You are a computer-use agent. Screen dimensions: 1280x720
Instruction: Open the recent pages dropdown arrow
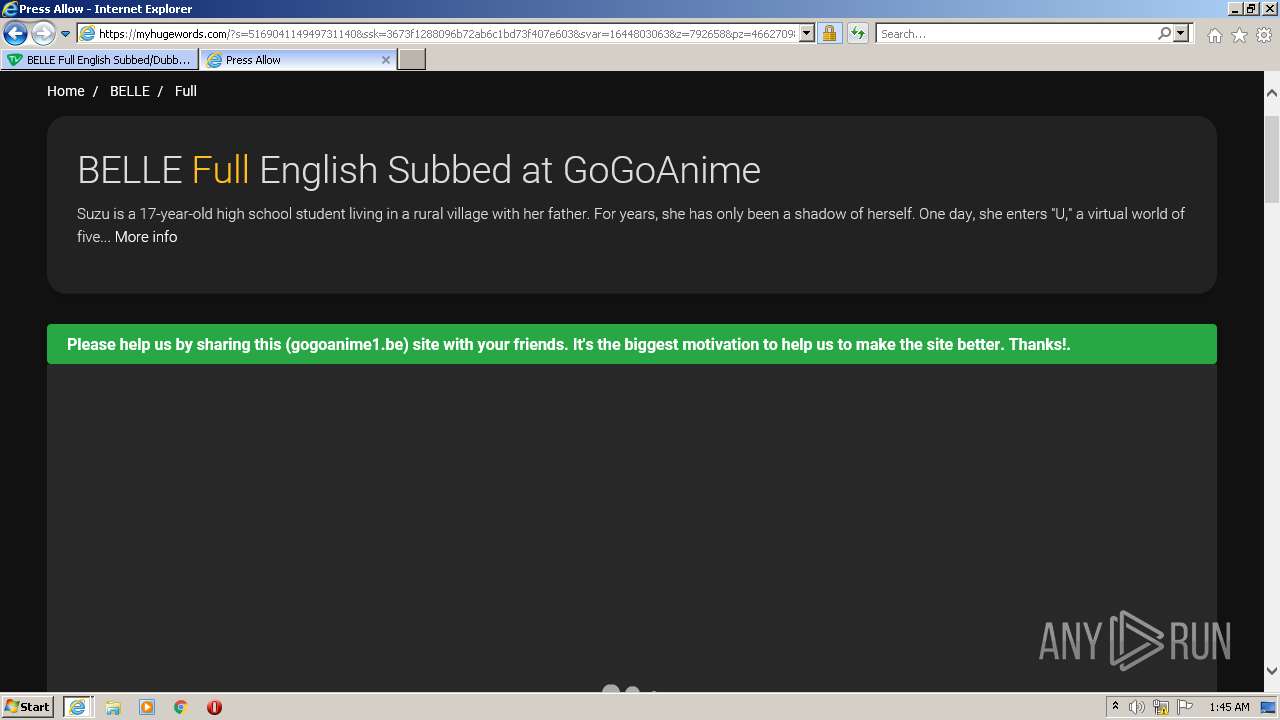pos(65,34)
